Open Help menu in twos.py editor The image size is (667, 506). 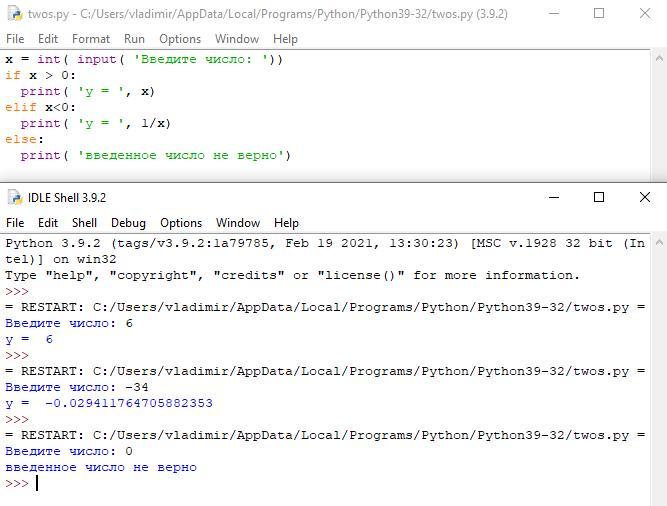pyautogui.click(x=285, y=39)
